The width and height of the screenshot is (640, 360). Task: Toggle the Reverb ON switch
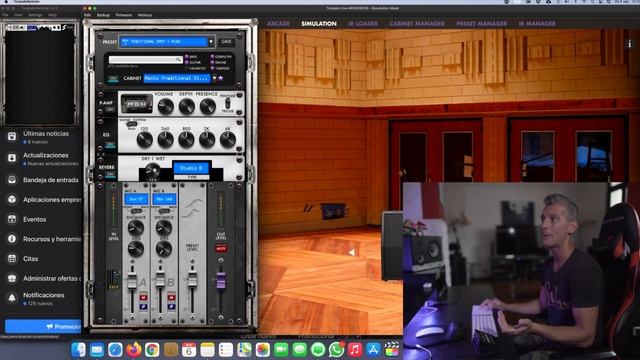(x=110, y=175)
